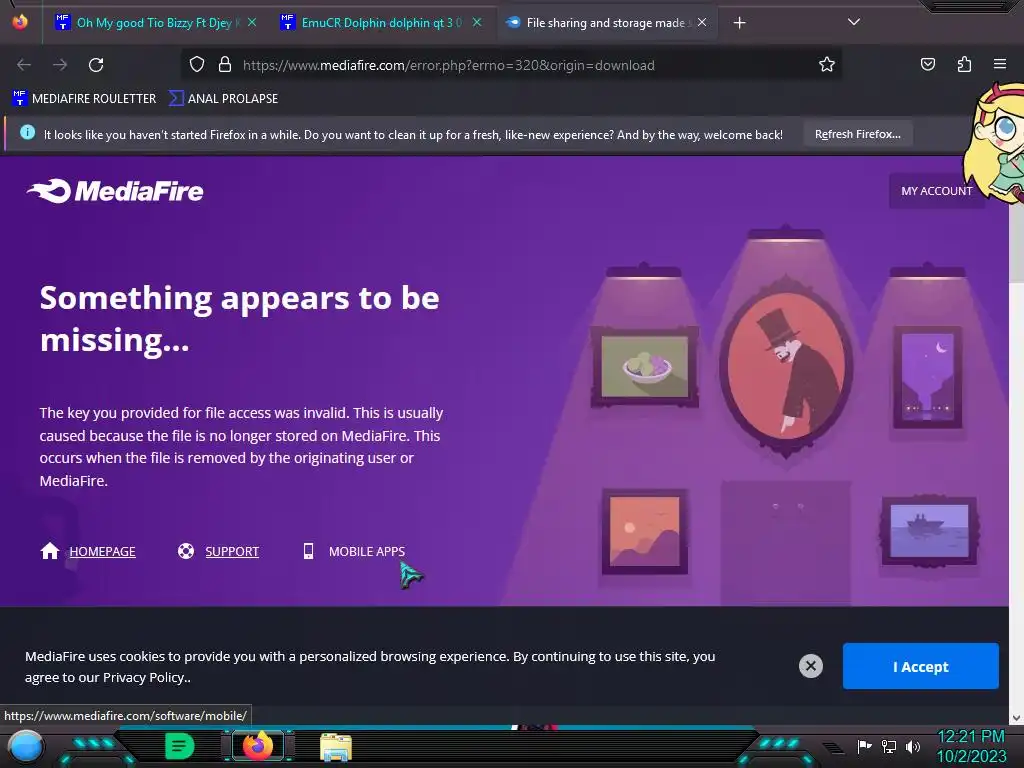
Task: Open the Save to Pocket icon
Action: (927, 64)
